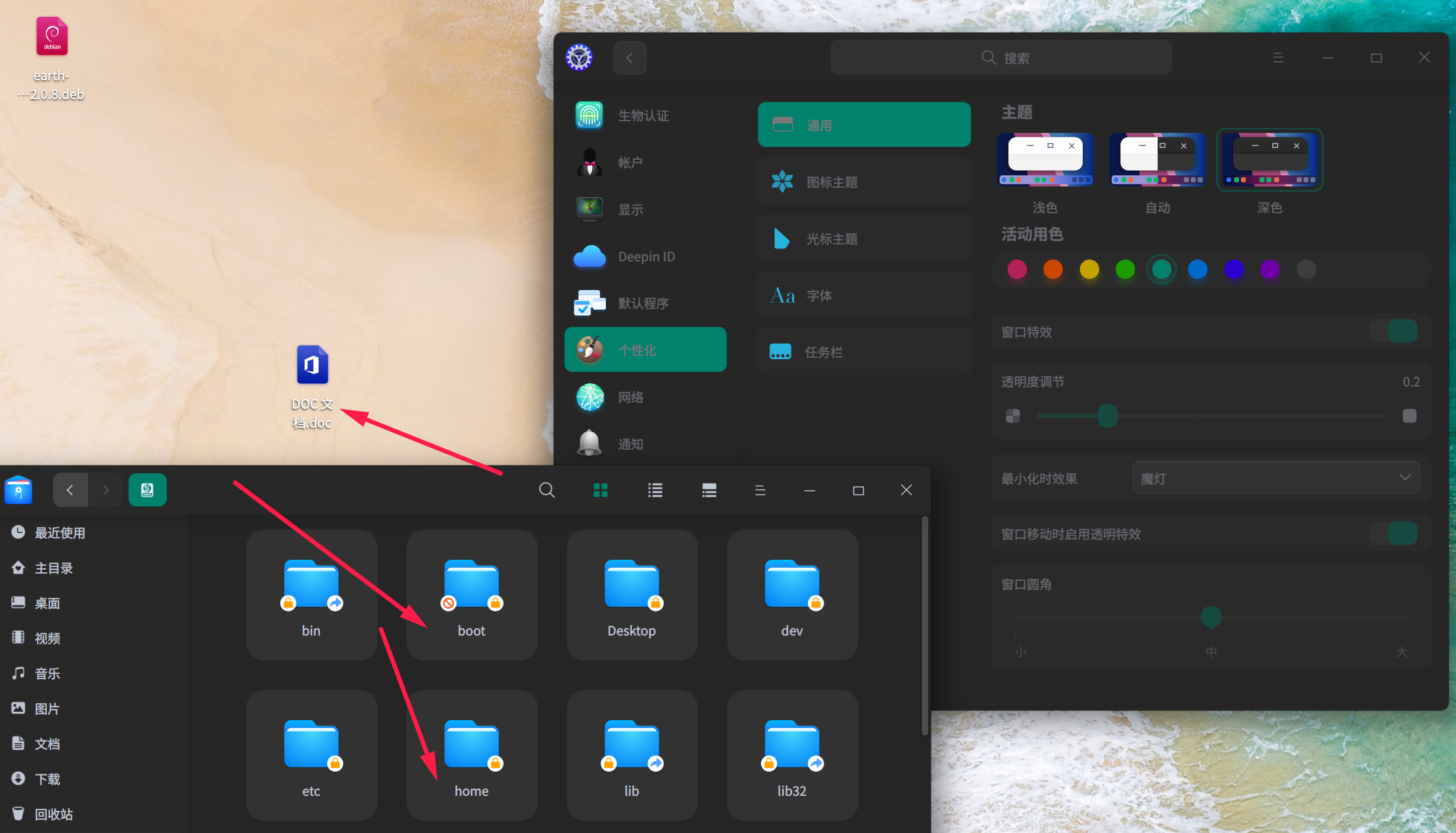
Task: Select the 浅色 light theme option
Action: pyautogui.click(x=1045, y=160)
